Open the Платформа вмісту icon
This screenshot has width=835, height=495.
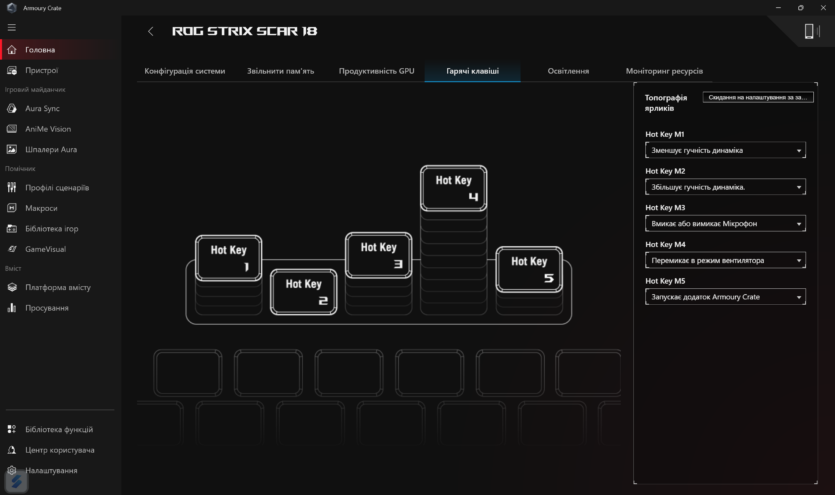pos(12,287)
